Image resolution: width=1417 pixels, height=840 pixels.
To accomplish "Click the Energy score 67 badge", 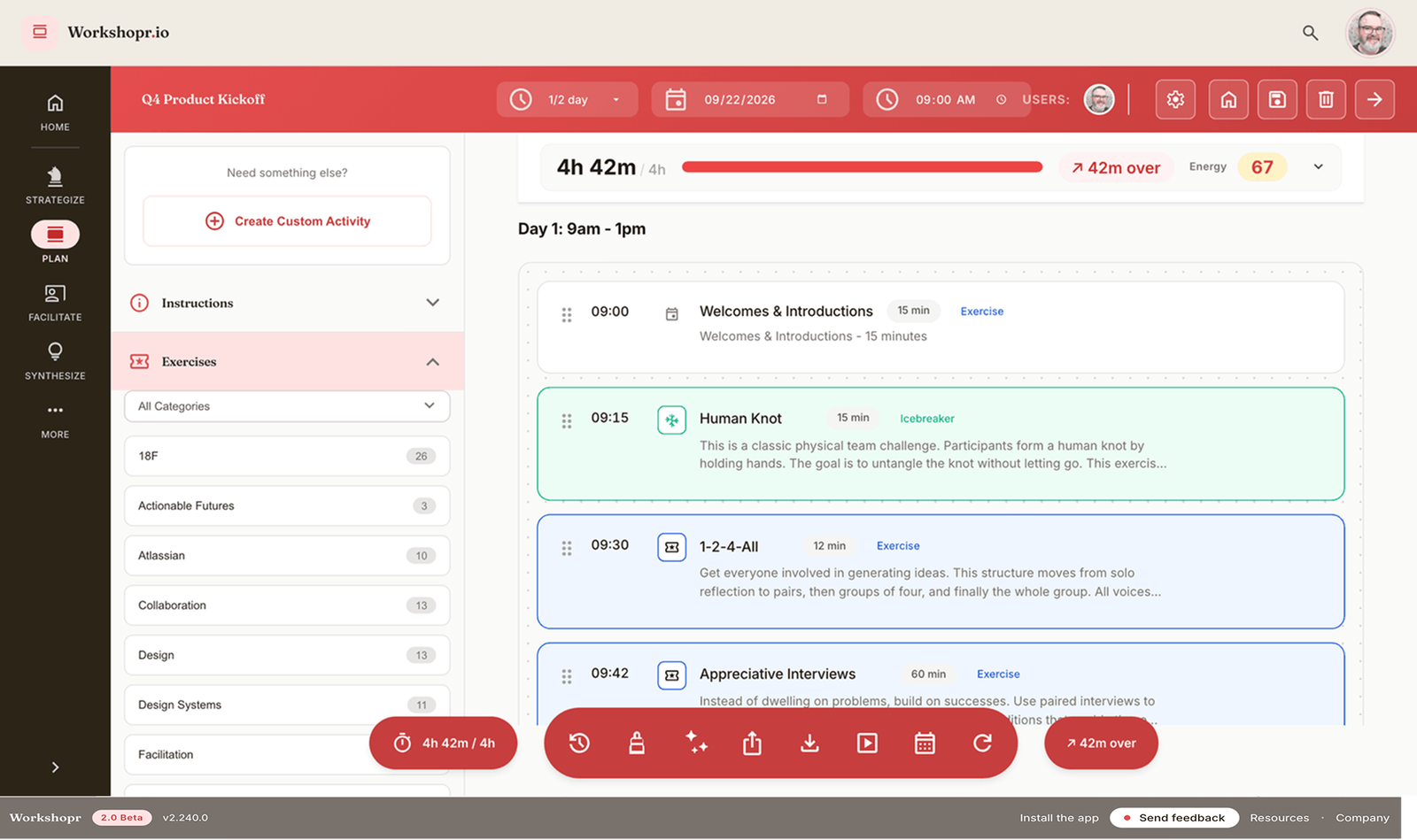I will [1262, 166].
